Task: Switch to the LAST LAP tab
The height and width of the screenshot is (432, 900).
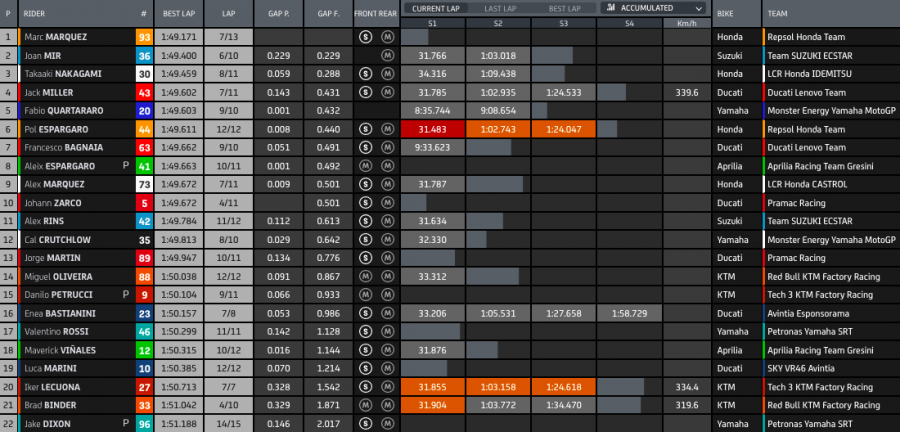Action: (498, 7)
